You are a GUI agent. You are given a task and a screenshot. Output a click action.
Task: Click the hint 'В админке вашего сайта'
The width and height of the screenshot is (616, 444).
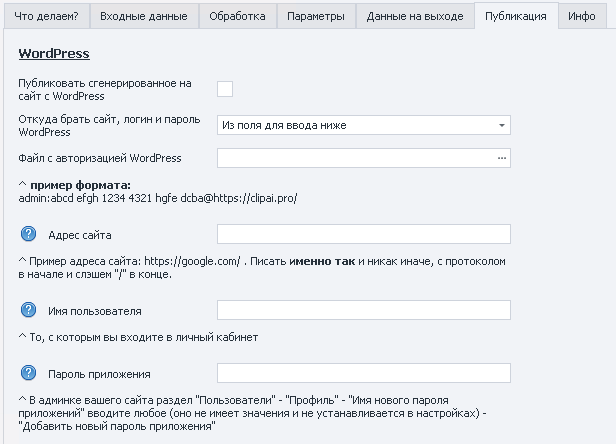click(x=252, y=413)
